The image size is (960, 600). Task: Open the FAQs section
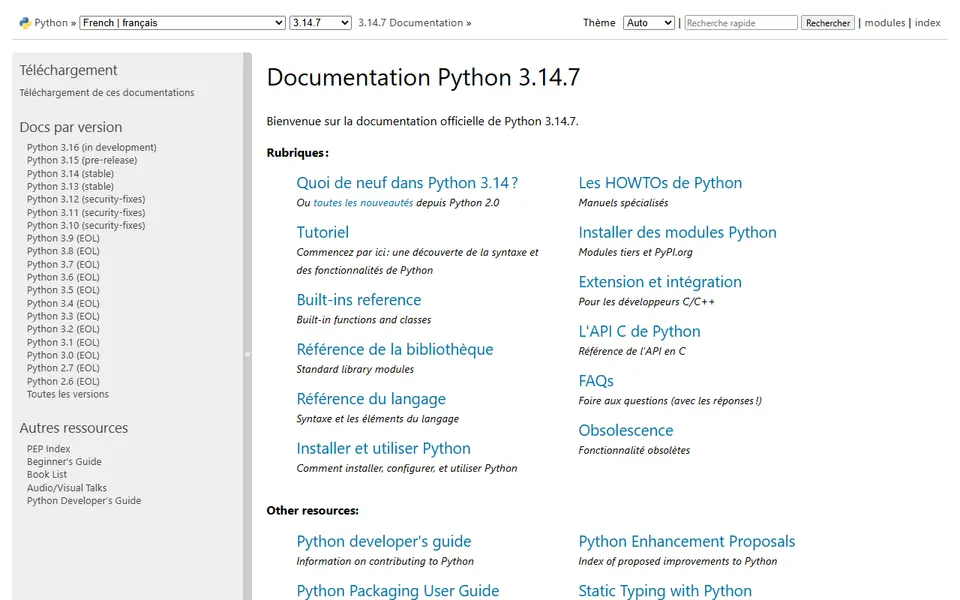pos(596,381)
